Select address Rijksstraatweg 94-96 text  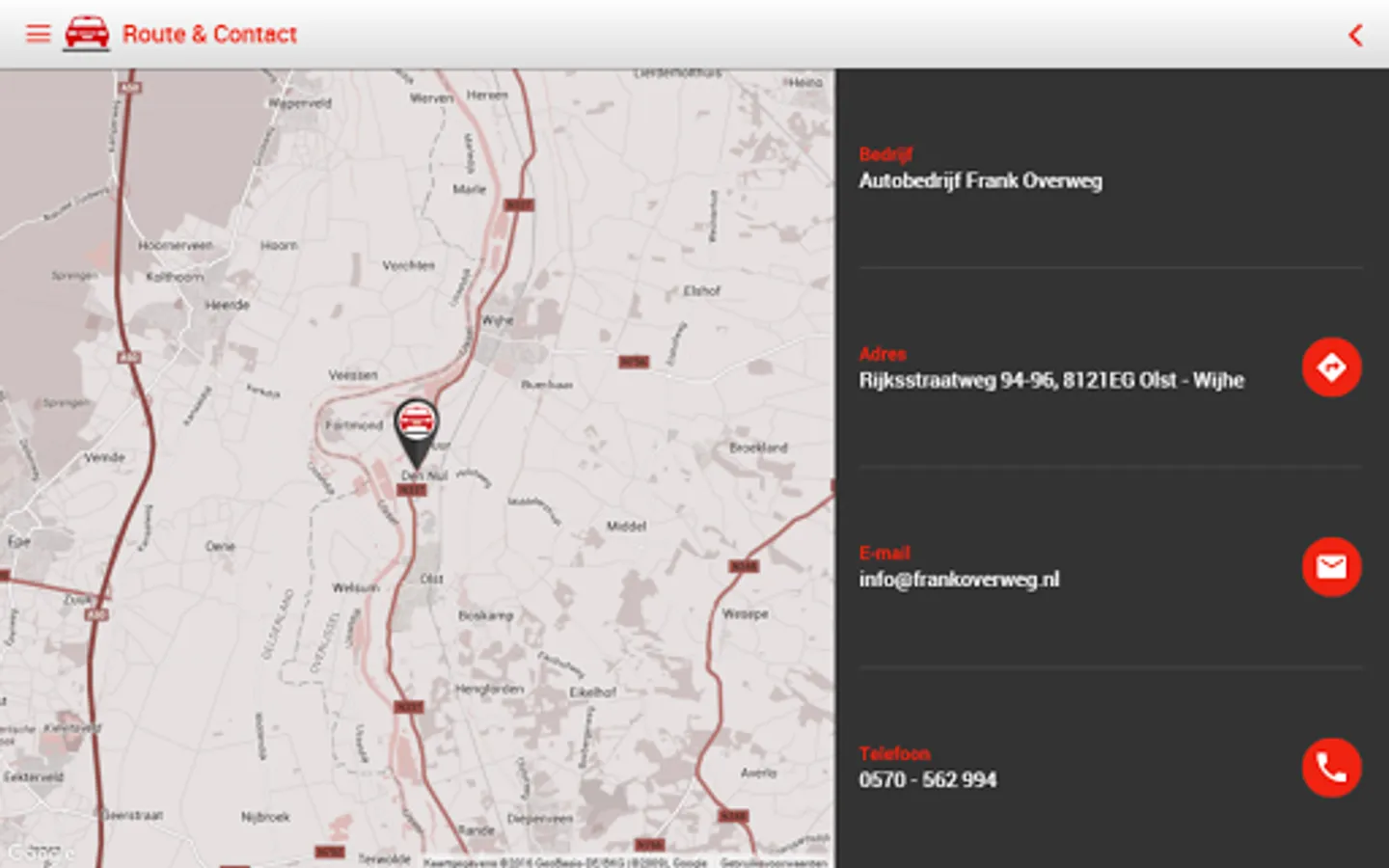[x=1051, y=381]
